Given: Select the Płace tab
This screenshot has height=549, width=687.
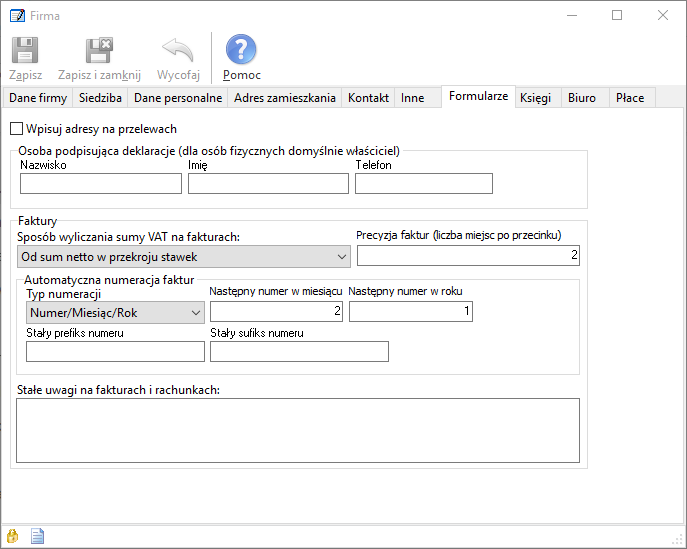Looking at the screenshot, I should click(630, 98).
